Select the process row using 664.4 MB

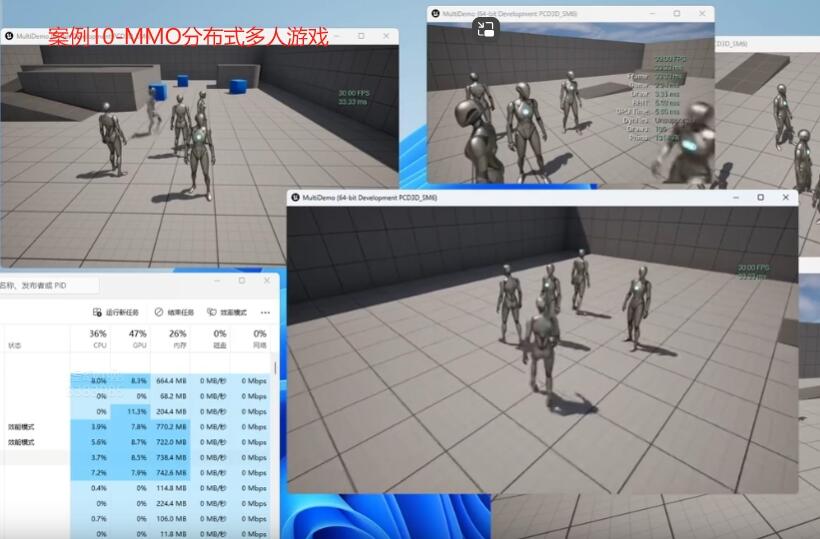(x=135, y=381)
